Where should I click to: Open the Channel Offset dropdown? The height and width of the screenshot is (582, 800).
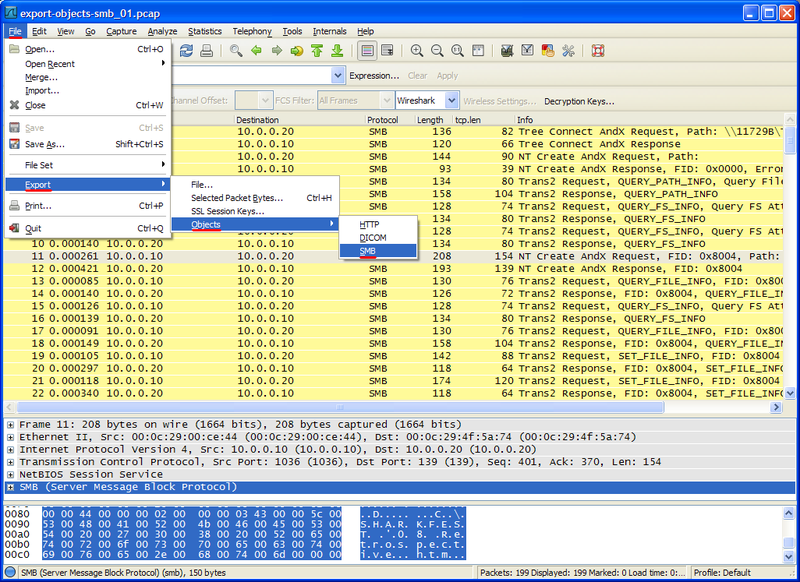(253, 100)
